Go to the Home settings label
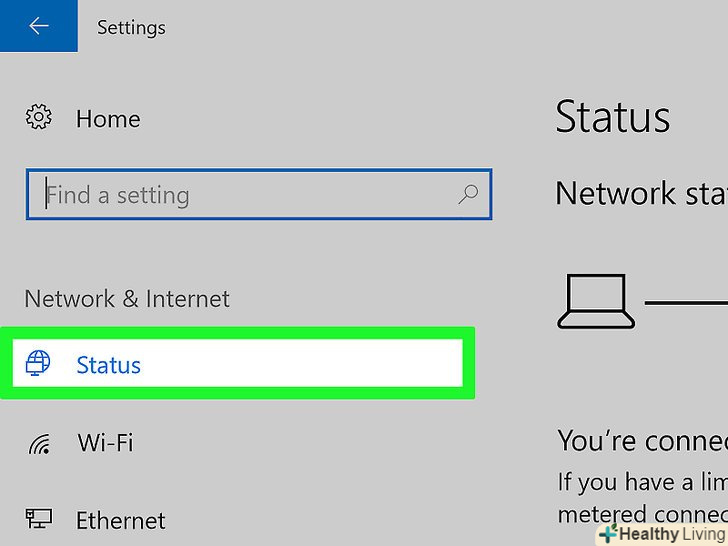Viewport: 728px width, 546px height. coord(108,119)
